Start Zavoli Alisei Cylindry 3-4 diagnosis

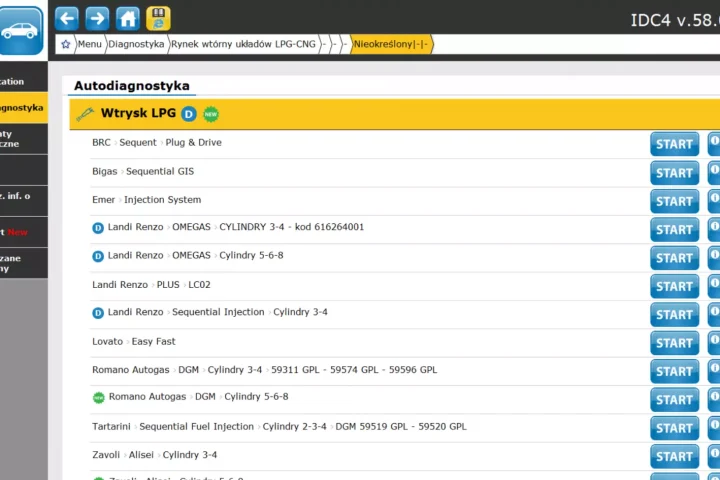click(x=675, y=457)
